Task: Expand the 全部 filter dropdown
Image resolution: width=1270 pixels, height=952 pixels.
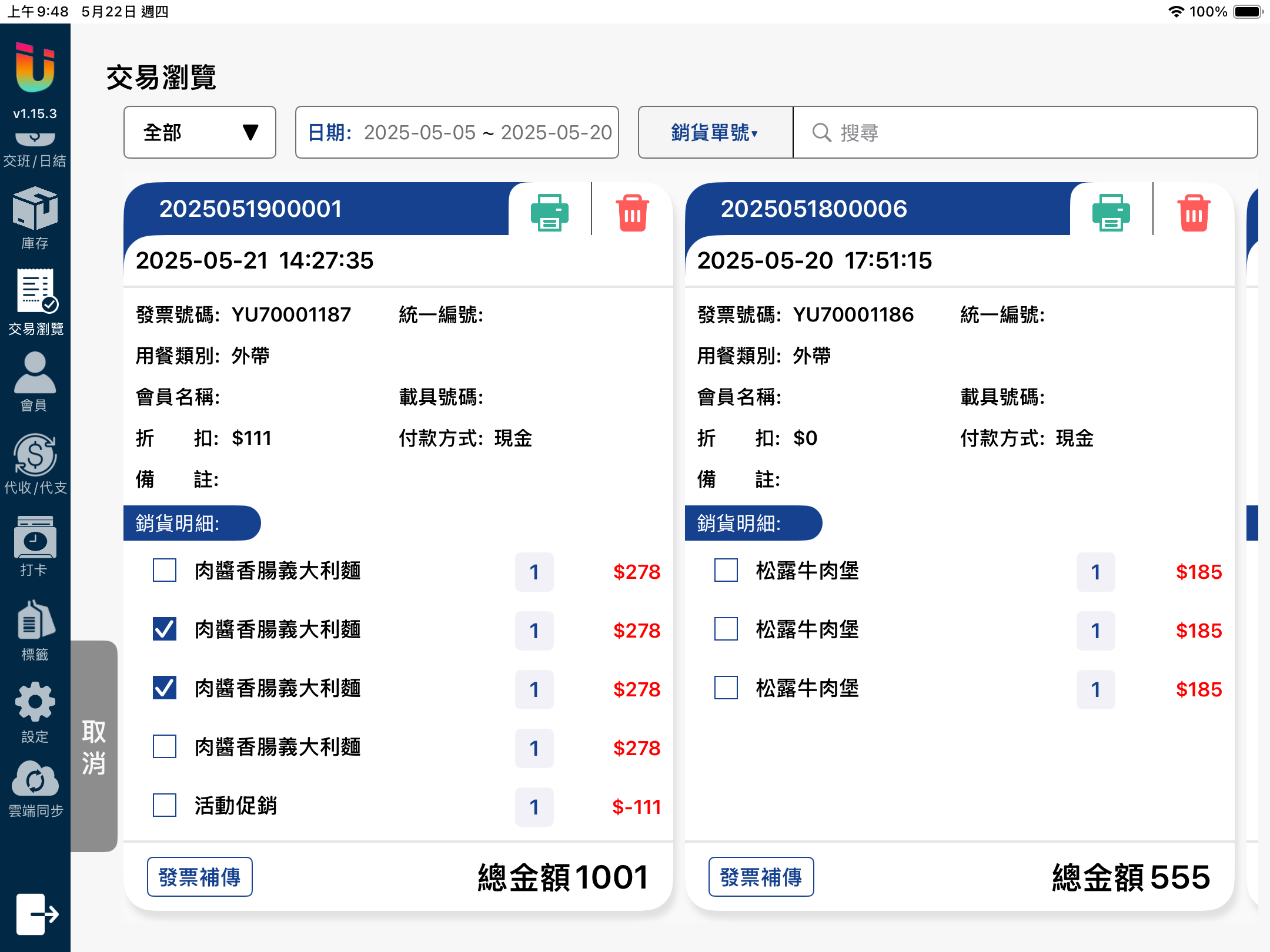Action: click(x=200, y=132)
